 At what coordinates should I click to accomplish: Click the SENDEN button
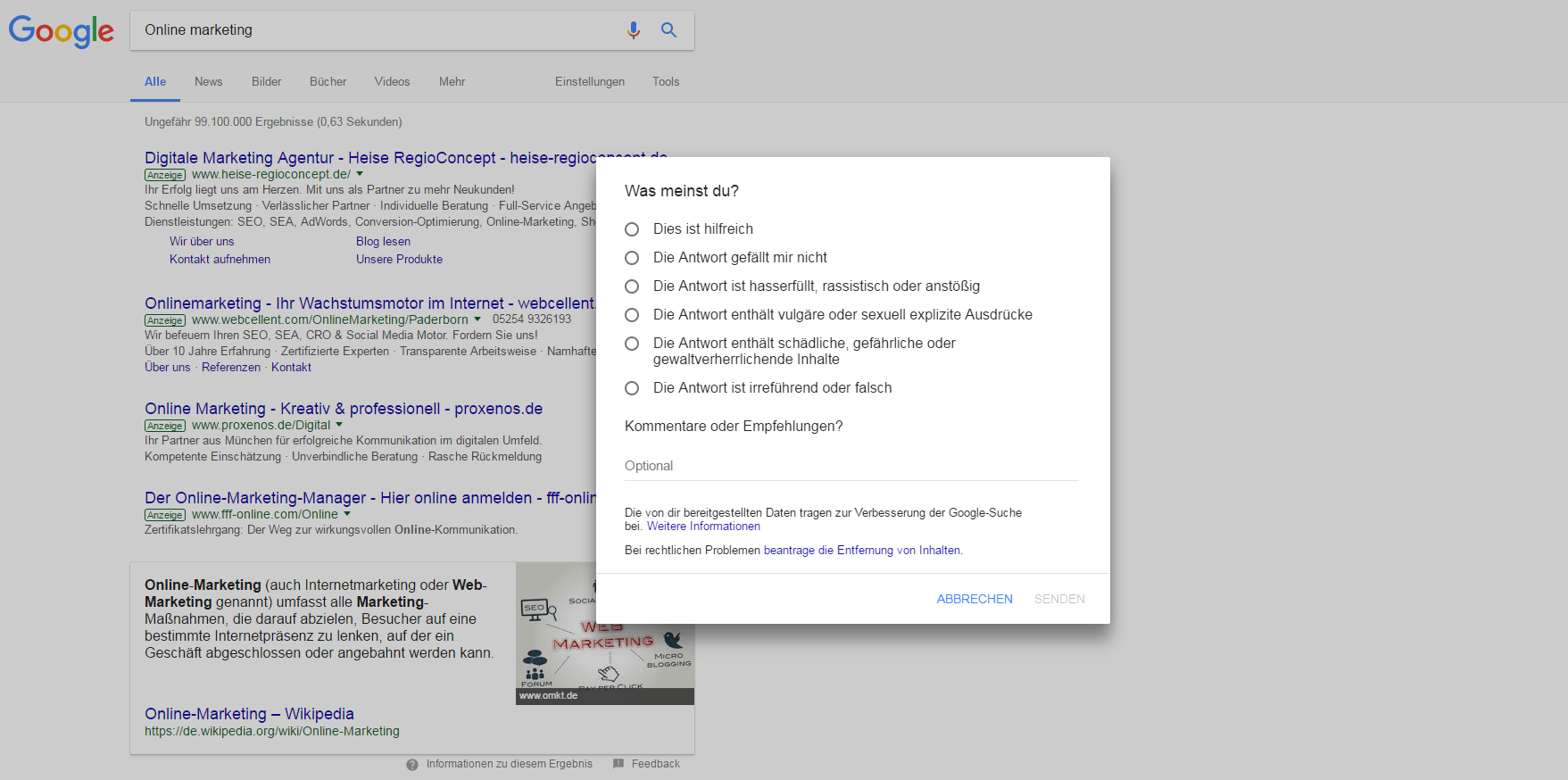[x=1059, y=599]
